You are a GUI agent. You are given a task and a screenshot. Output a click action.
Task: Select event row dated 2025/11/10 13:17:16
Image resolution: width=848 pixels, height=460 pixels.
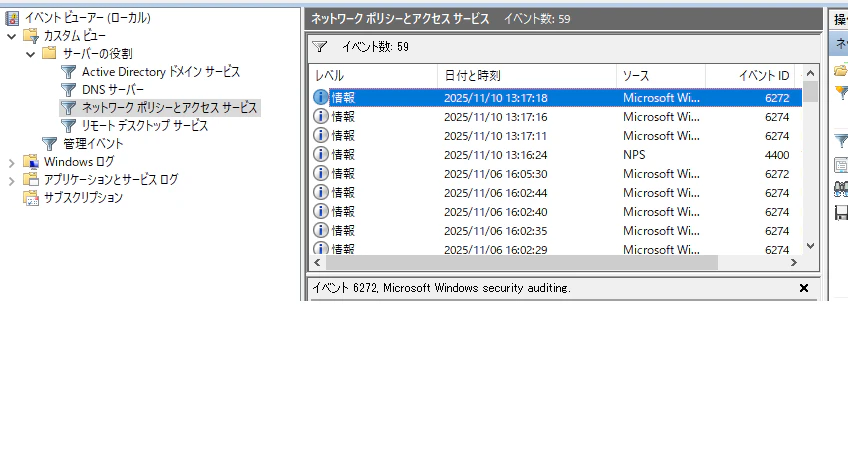pyautogui.click(x=556, y=117)
